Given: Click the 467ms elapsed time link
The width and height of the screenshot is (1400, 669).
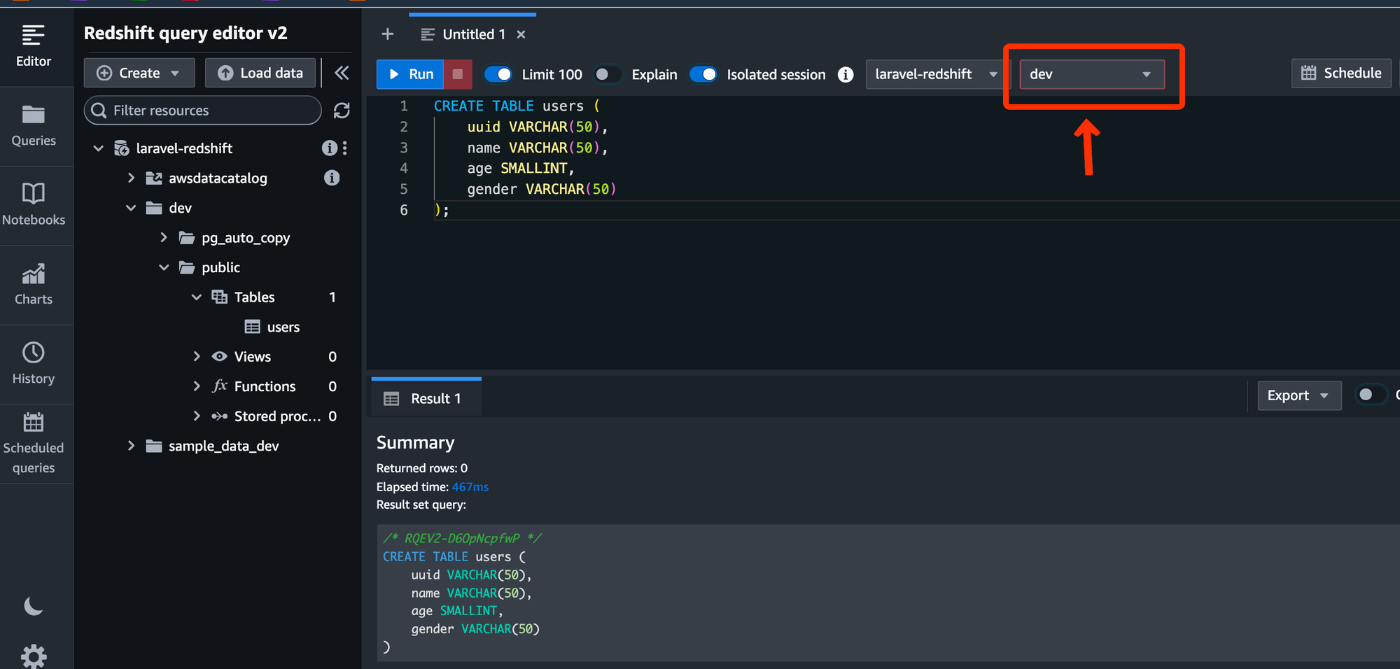Looking at the screenshot, I should pyautogui.click(x=470, y=487).
